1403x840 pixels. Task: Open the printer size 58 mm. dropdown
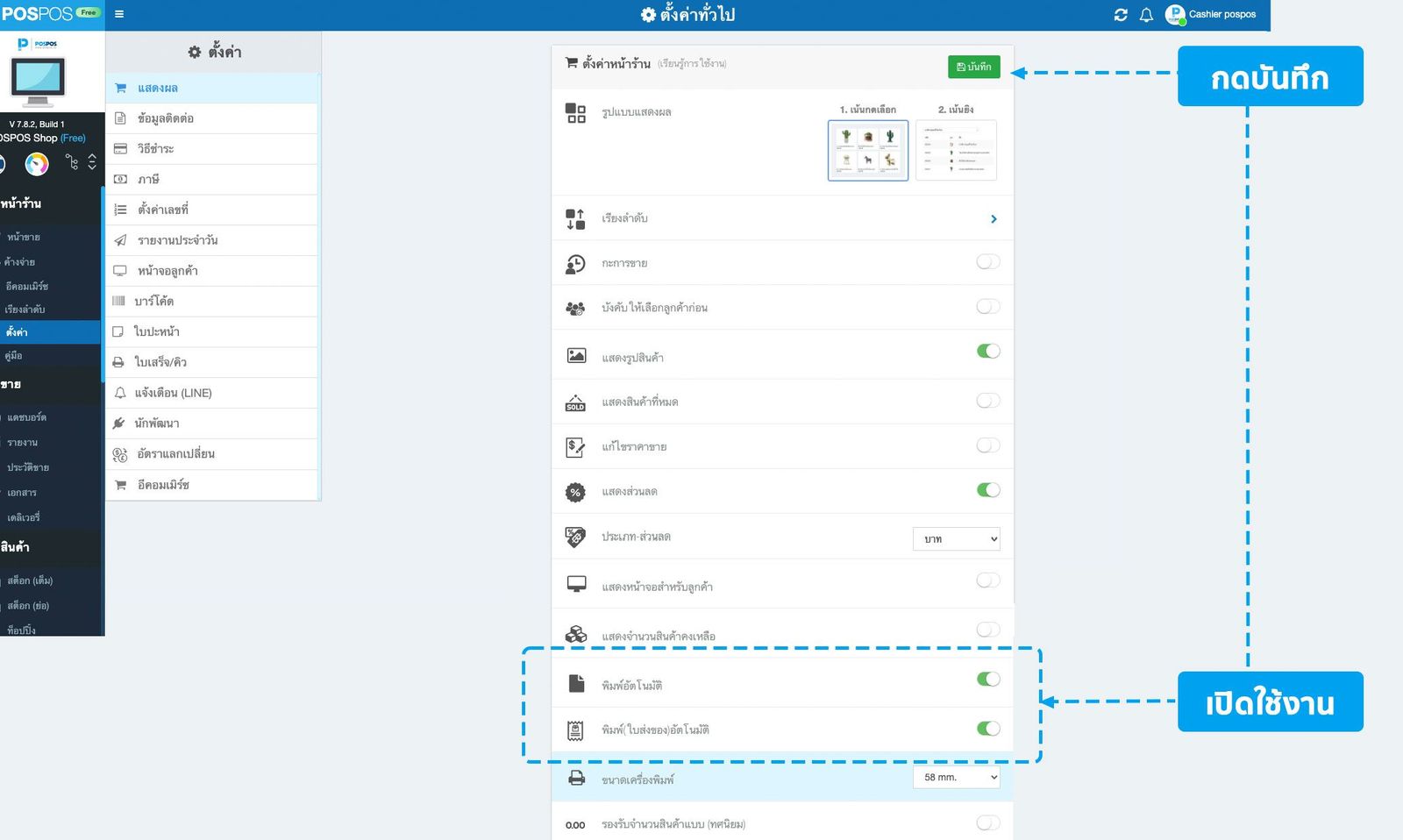(956, 778)
